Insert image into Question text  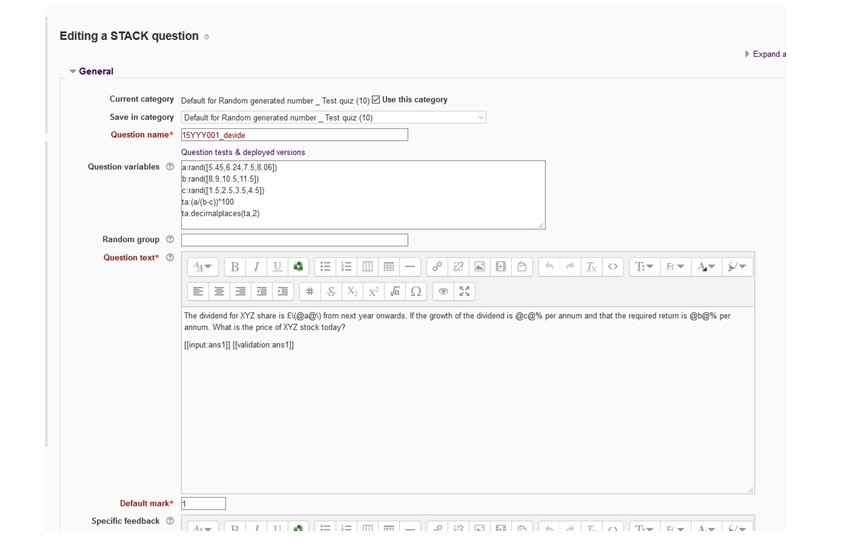click(480, 267)
